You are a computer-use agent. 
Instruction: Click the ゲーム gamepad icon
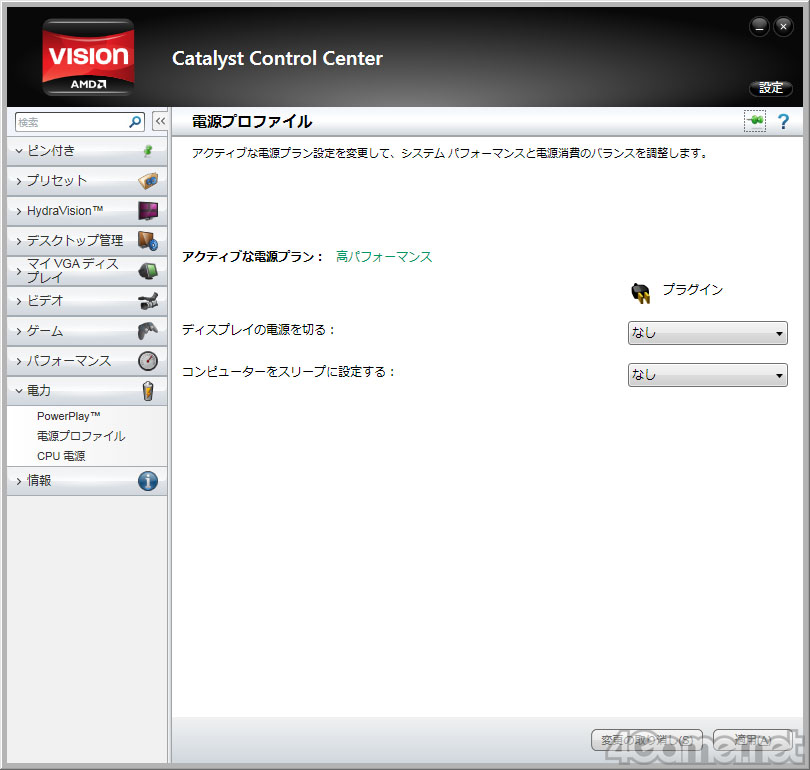[x=148, y=330]
